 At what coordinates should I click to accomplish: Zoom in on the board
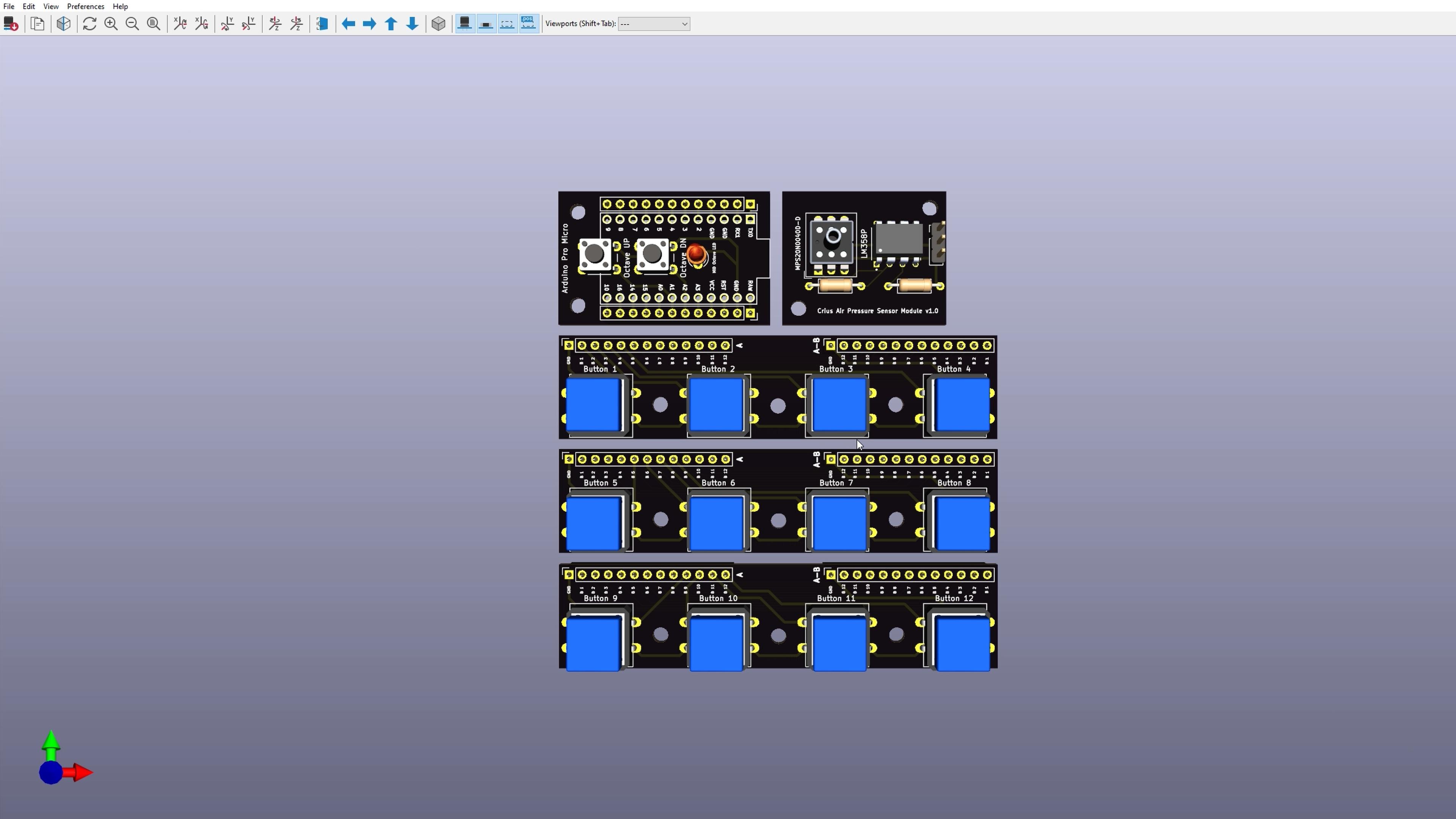pyautogui.click(x=111, y=24)
